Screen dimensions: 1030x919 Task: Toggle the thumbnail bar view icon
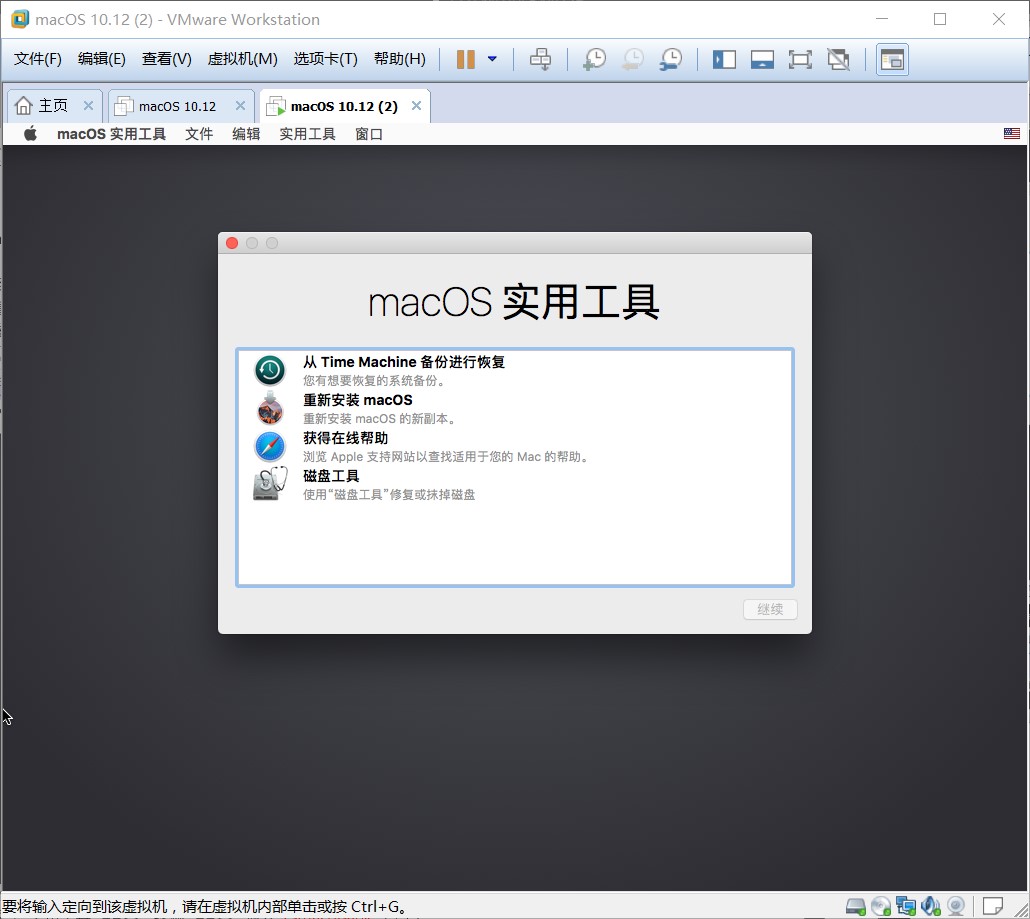coord(762,60)
